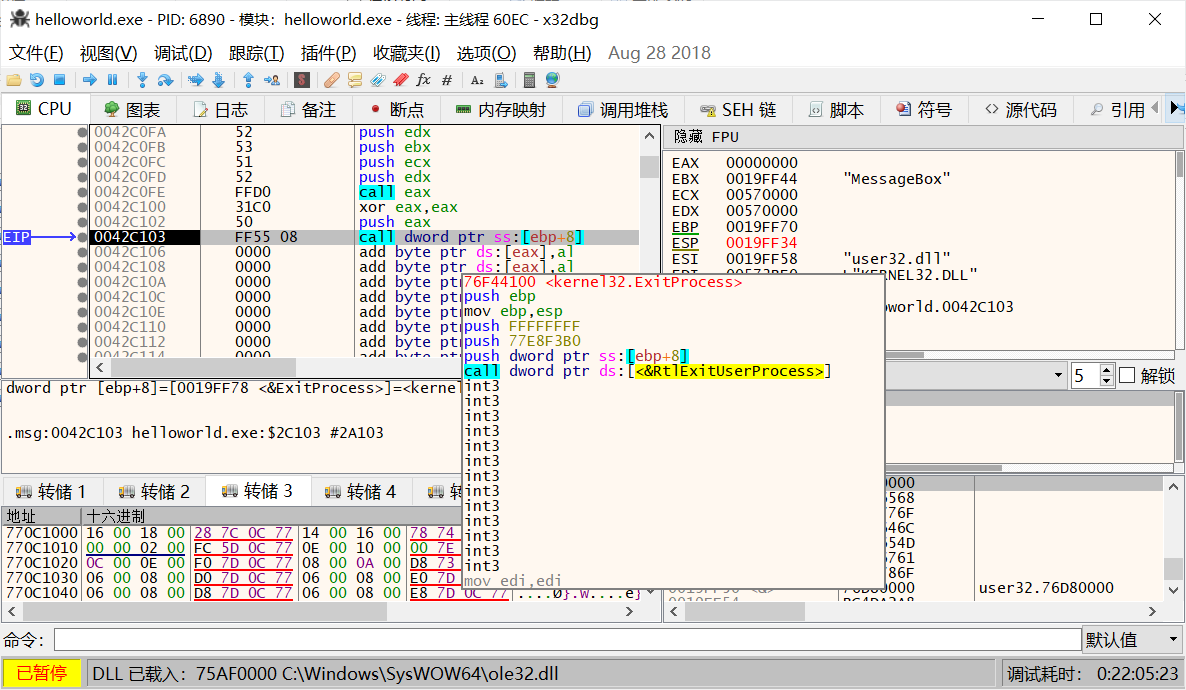This screenshot has height=690, width=1186.
Task: Toggle breakpoint bullet at address 0042C0FC
Action: tap(82, 163)
